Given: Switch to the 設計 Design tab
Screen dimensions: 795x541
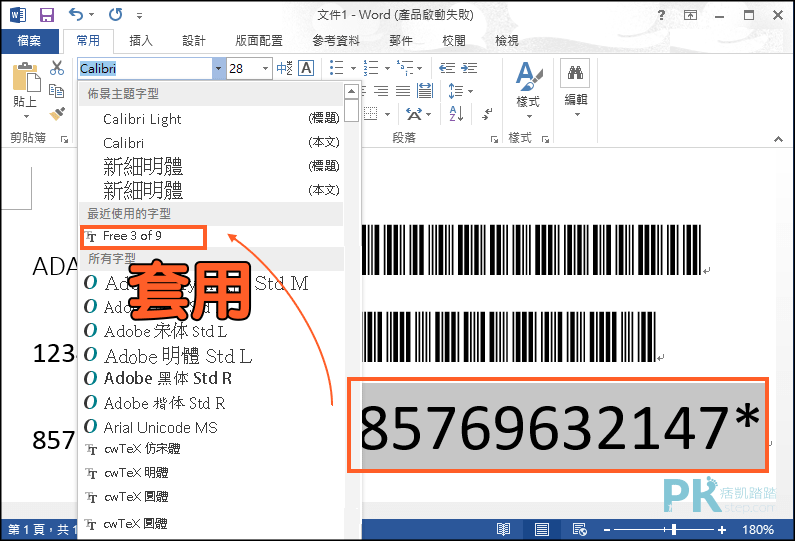Looking at the screenshot, I should 194,41.
